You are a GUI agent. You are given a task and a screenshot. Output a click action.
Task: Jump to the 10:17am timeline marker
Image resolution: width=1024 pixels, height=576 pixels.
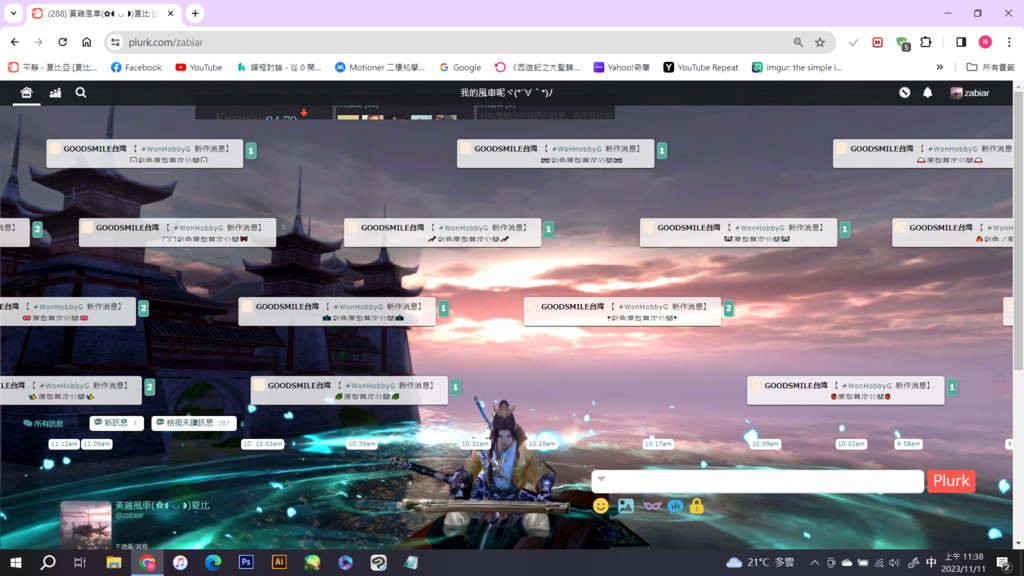[658, 443]
